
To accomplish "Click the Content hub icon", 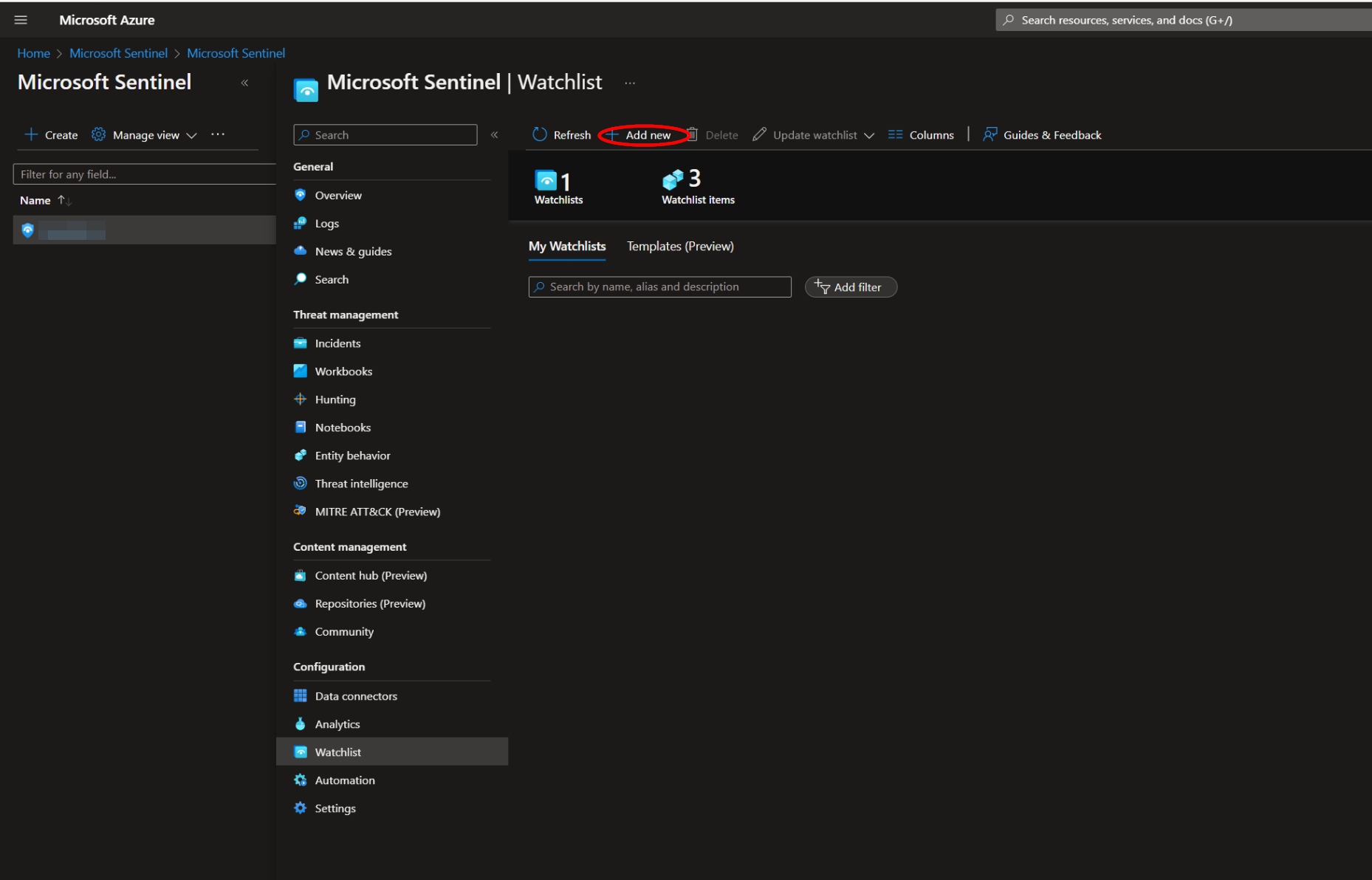I will pos(300,575).
